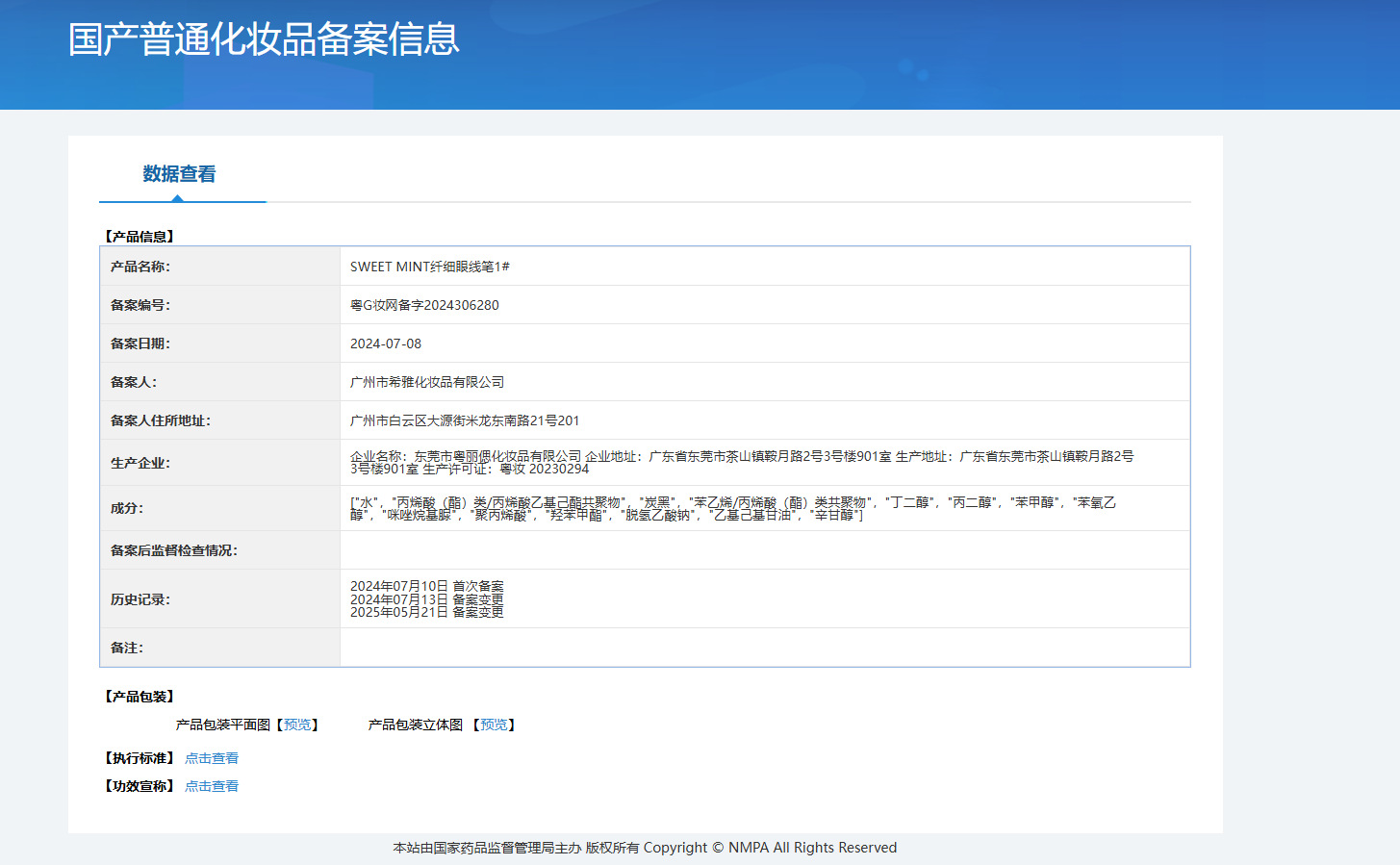Click the 备案日期 label

140,343
